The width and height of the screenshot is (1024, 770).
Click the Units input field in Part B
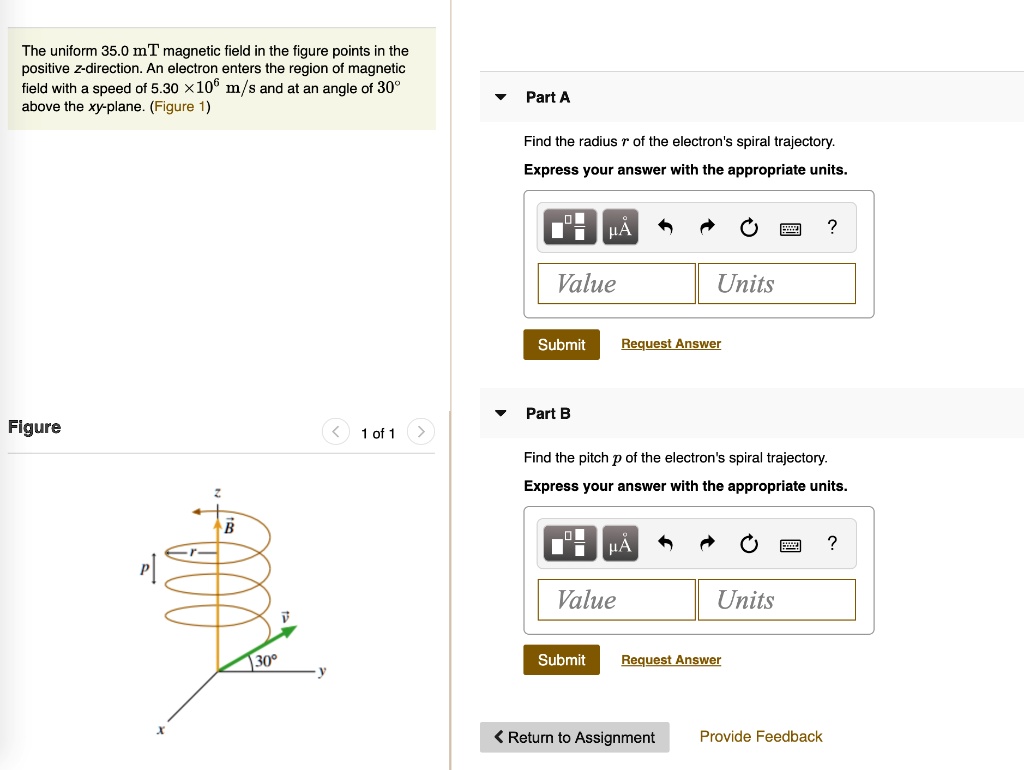pos(777,599)
